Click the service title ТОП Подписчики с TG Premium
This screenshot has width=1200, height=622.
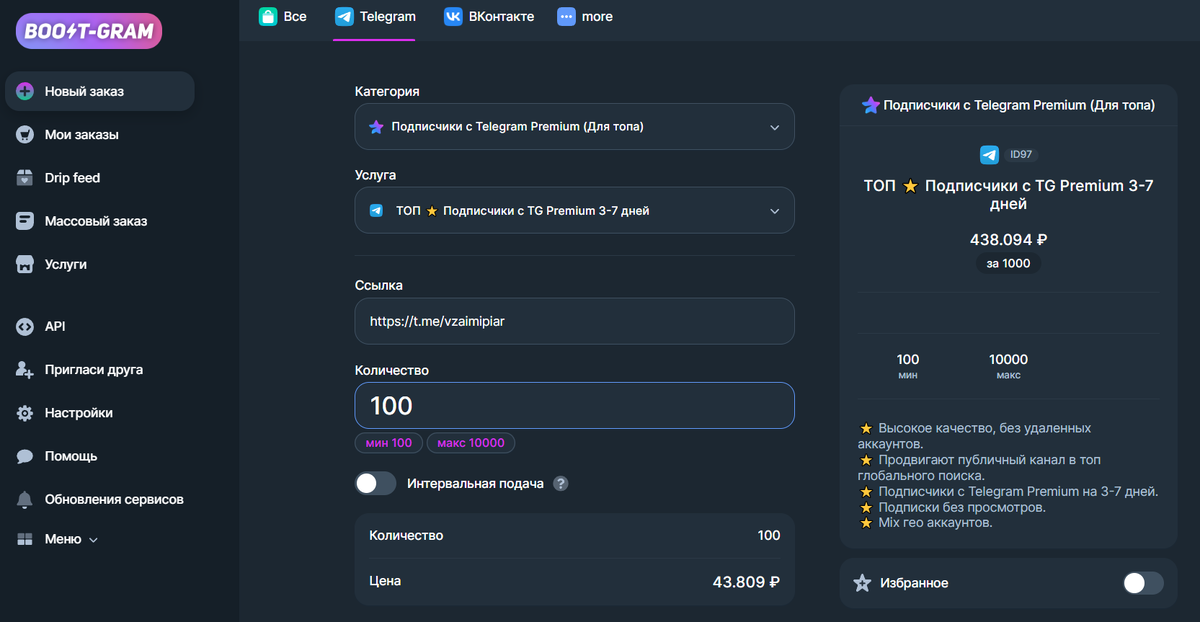[1009, 195]
